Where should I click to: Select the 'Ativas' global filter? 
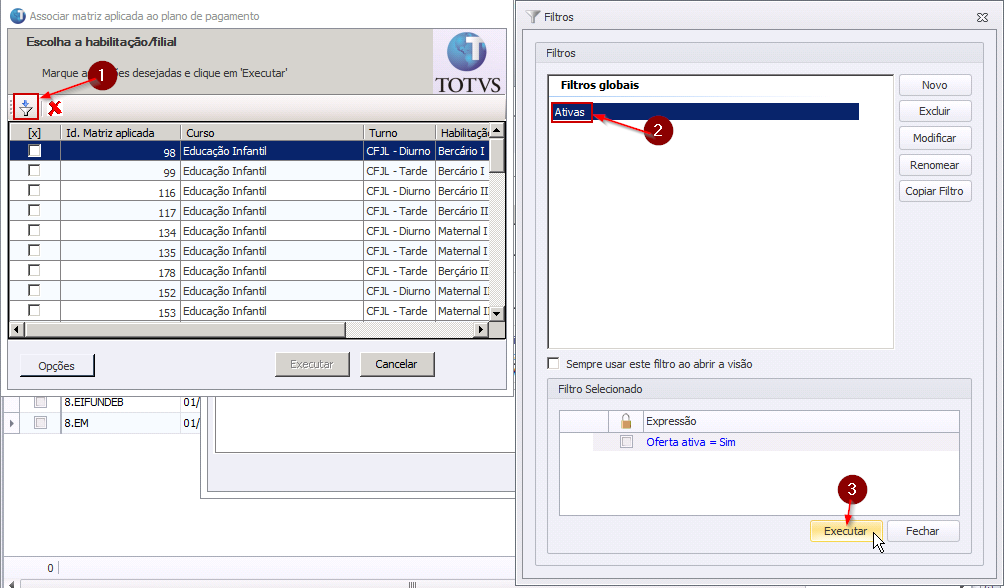(x=571, y=112)
